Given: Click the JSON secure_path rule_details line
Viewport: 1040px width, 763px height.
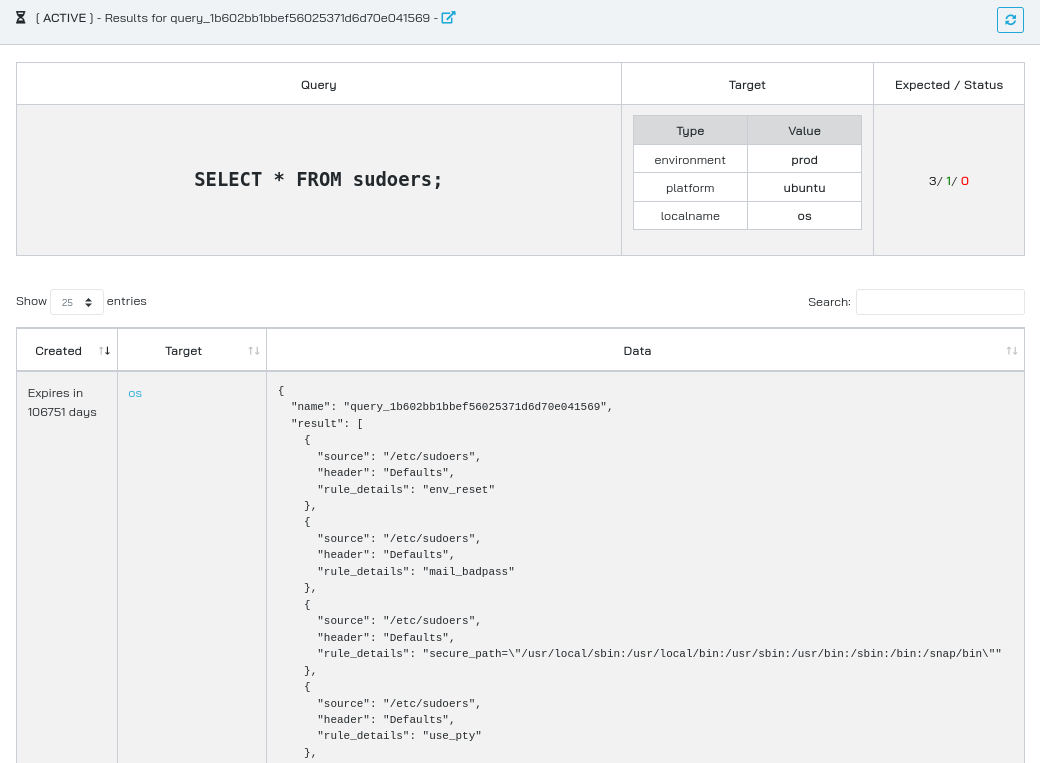Looking at the screenshot, I should pyautogui.click(x=659, y=654).
